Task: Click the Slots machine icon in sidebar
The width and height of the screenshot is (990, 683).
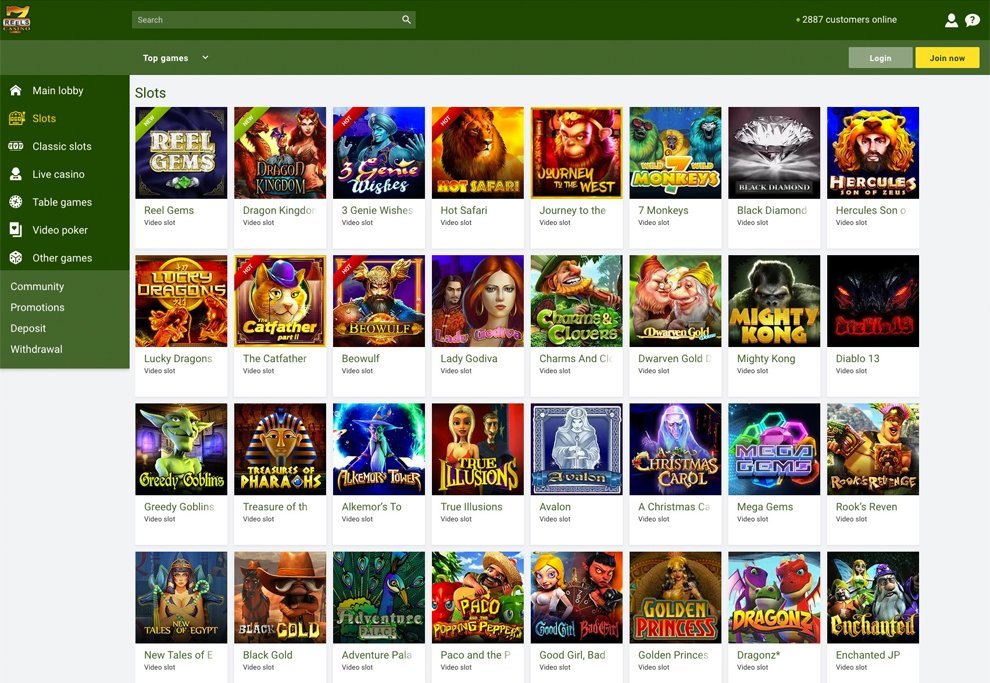Action: pyautogui.click(x=16, y=118)
